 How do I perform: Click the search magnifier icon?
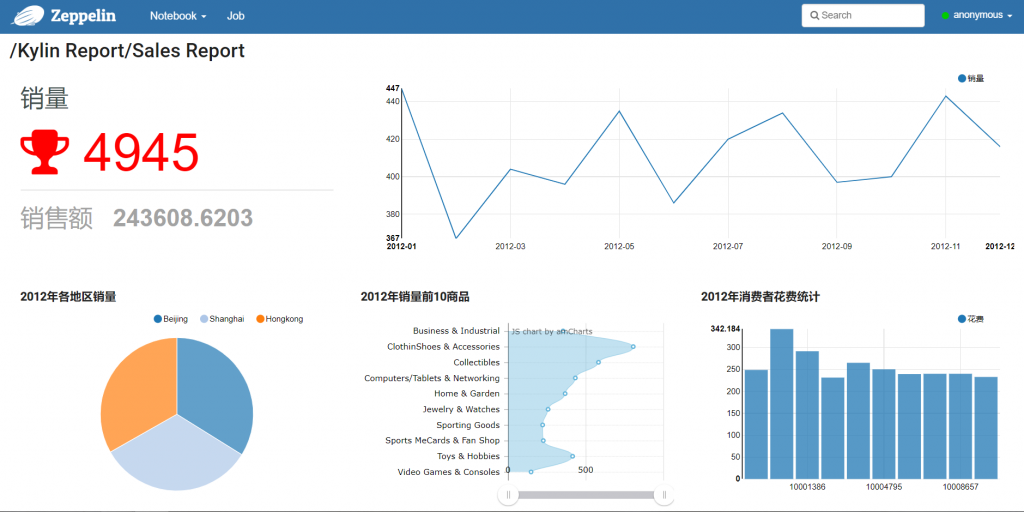[x=815, y=16]
